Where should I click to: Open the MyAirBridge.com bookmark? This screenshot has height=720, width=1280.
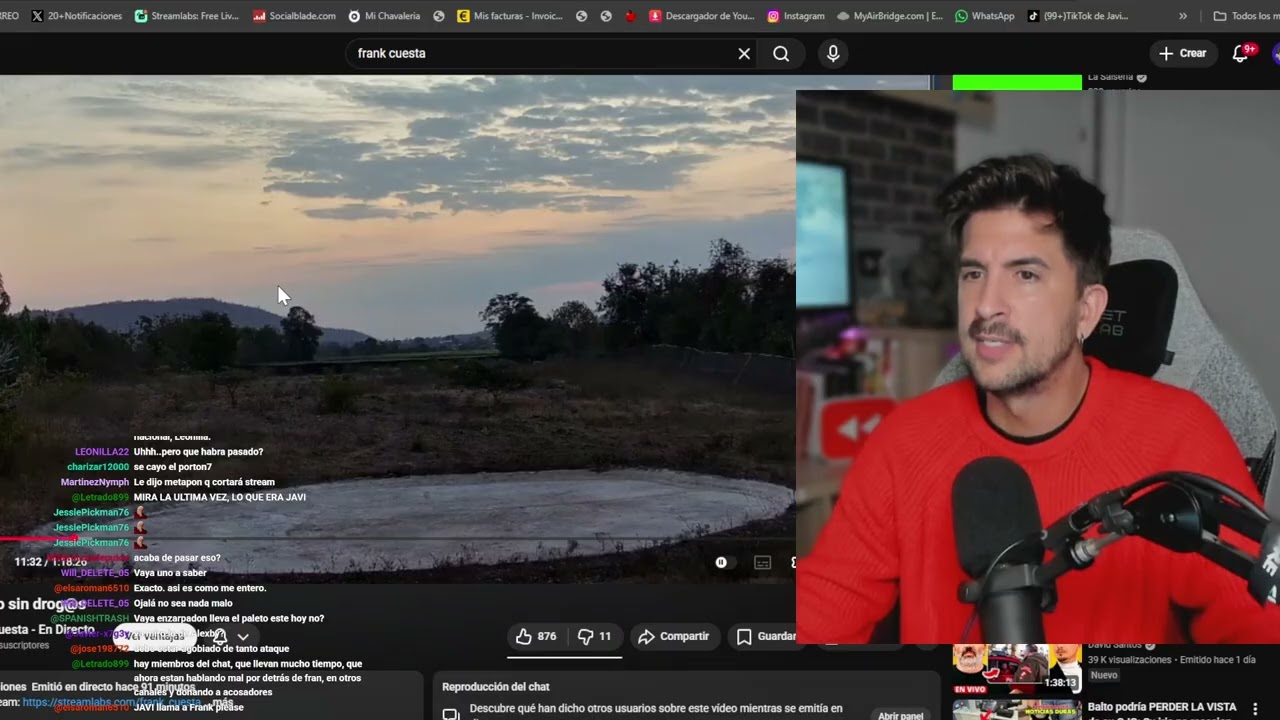point(890,16)
